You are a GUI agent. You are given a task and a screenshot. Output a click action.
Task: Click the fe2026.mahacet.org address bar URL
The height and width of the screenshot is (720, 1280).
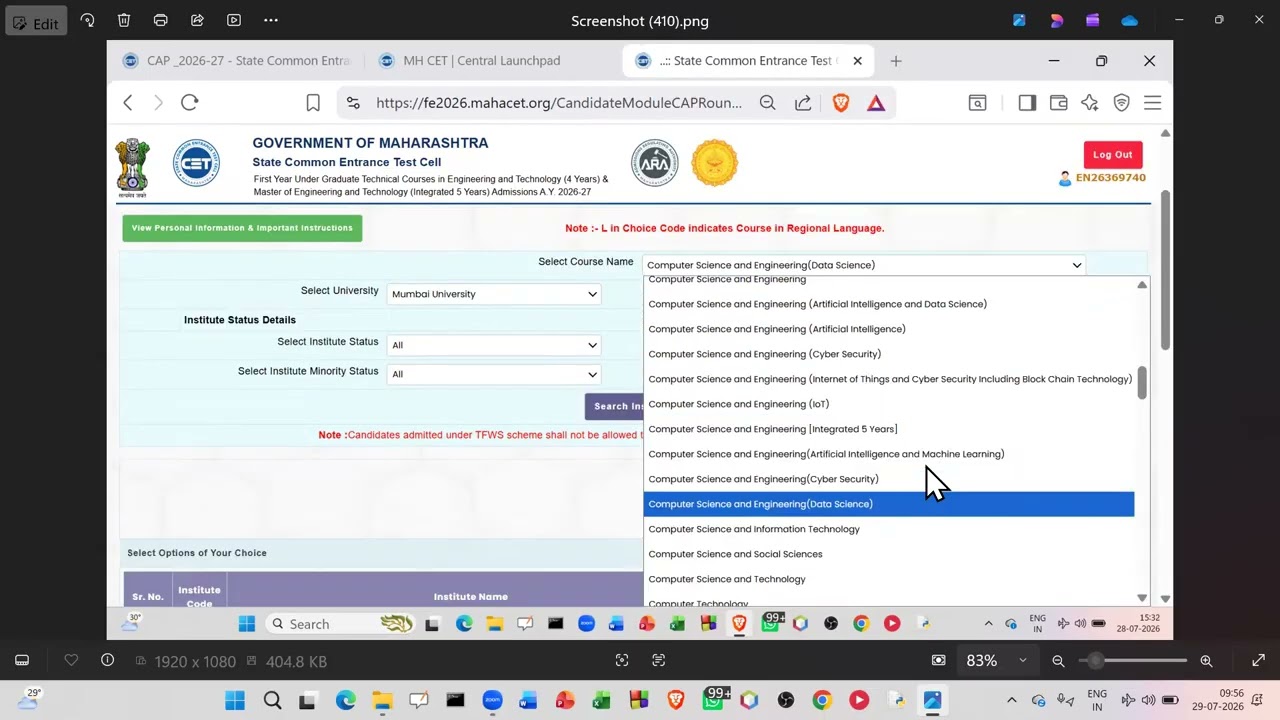[559, 103]
